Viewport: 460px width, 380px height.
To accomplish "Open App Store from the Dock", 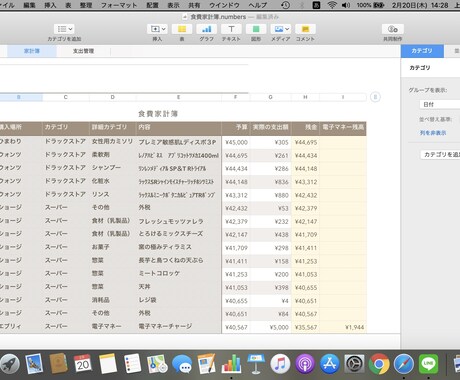I will pos(330,364).
